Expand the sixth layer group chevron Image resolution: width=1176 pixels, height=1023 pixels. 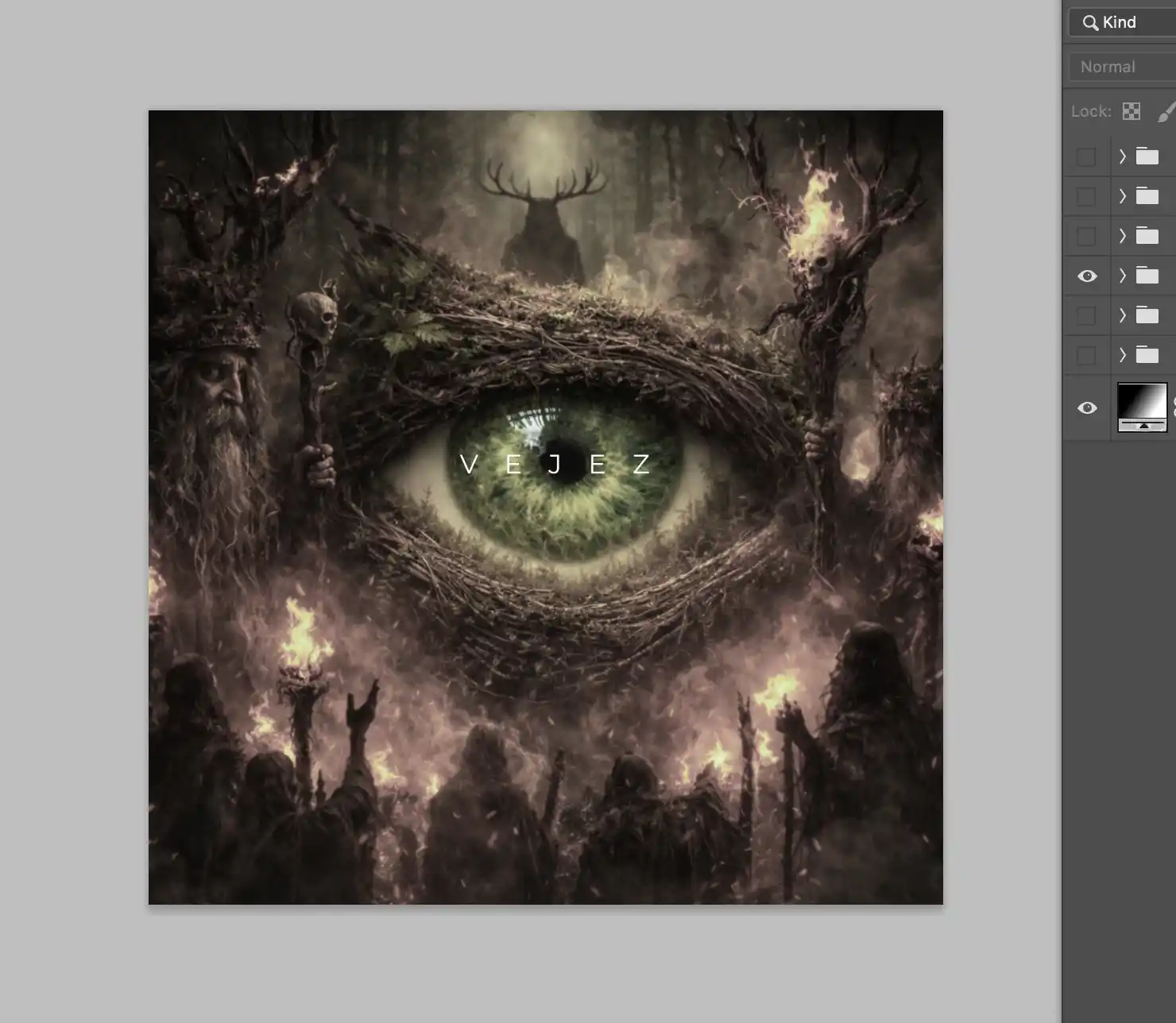coord(1122,355)
